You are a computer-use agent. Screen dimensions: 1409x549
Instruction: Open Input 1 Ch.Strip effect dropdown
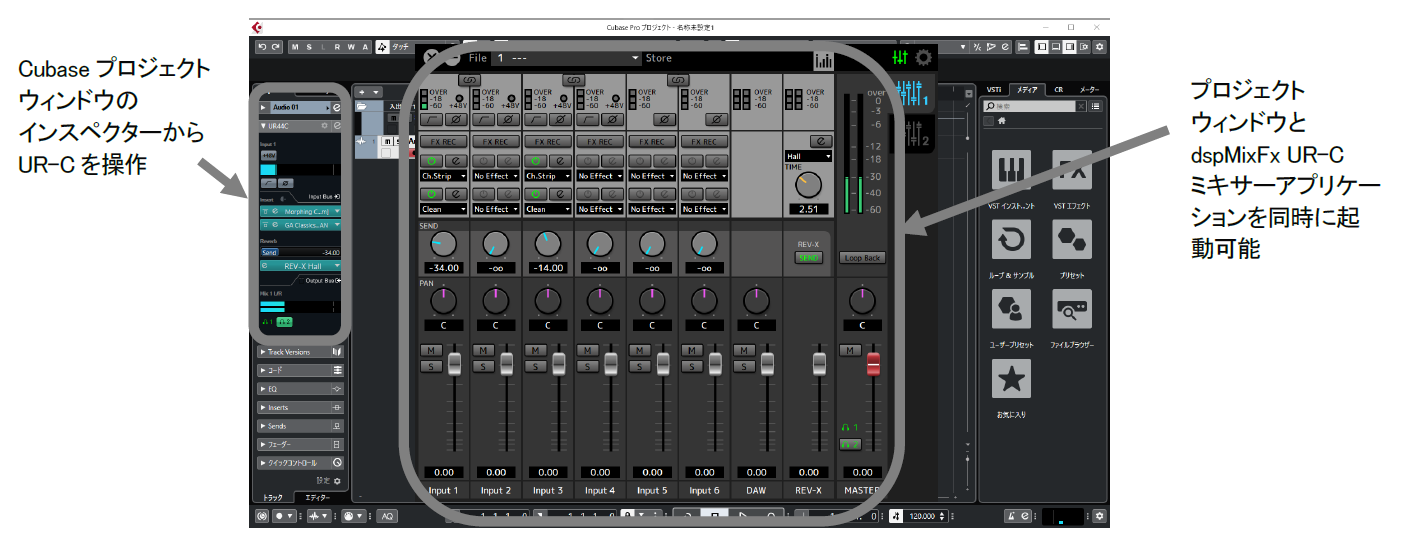click(444, 176)
